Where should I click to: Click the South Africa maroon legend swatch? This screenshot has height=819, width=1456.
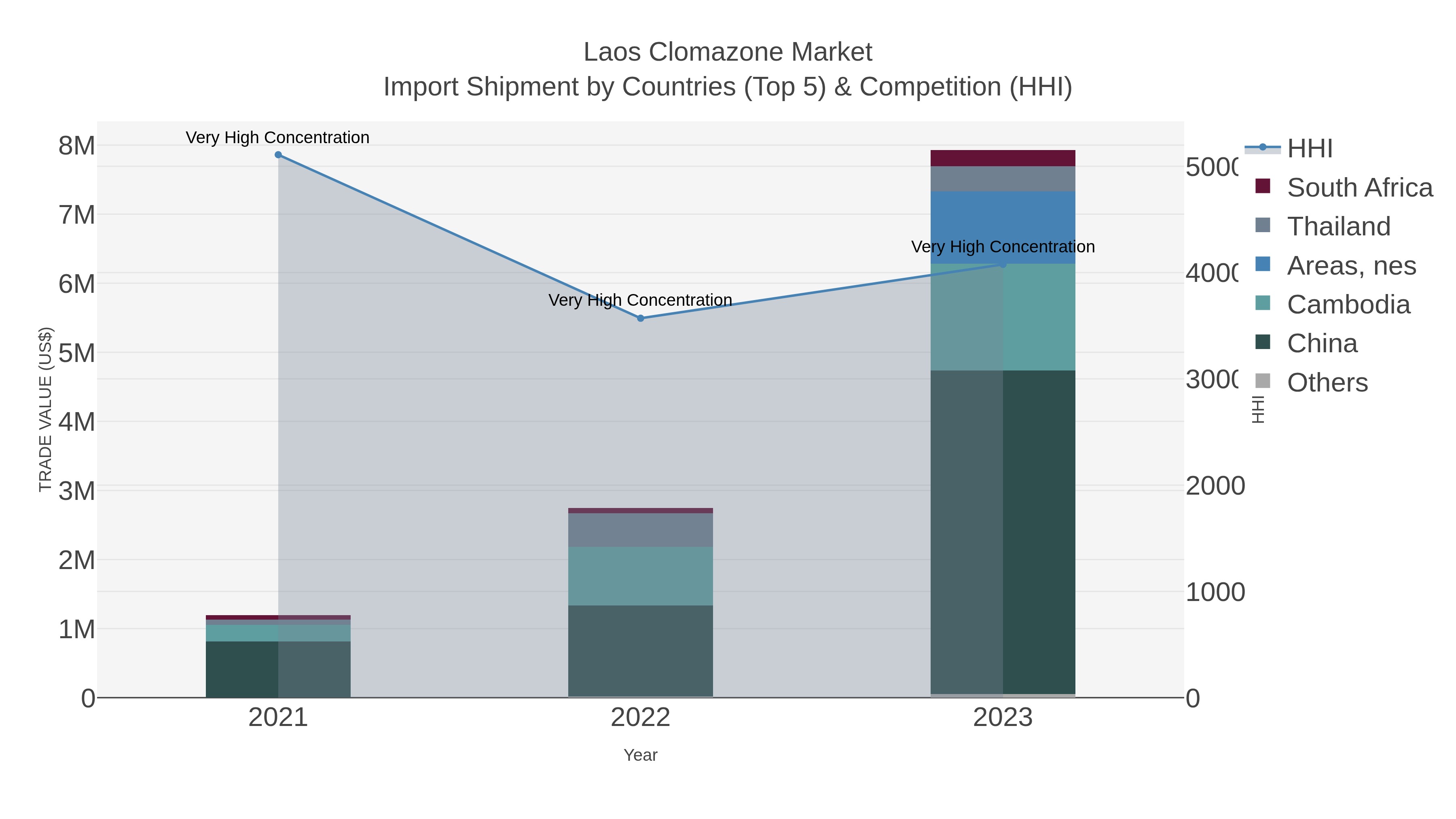tap(1263, 186)
